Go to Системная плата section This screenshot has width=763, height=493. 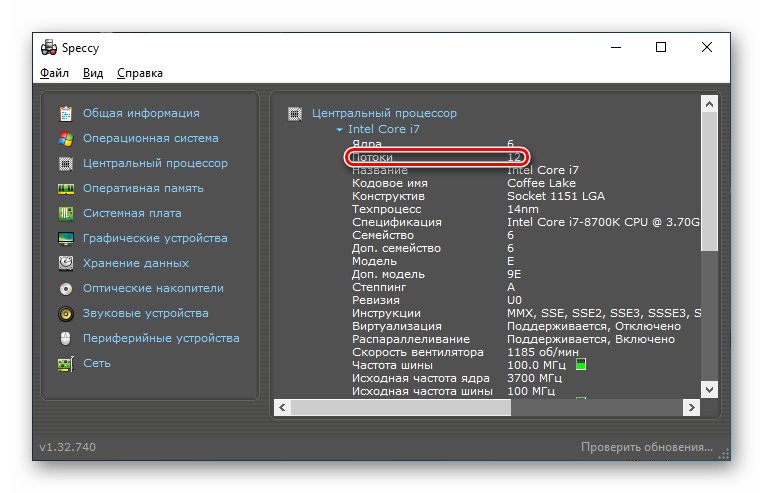pyautogui.click(x=132, y=213)
